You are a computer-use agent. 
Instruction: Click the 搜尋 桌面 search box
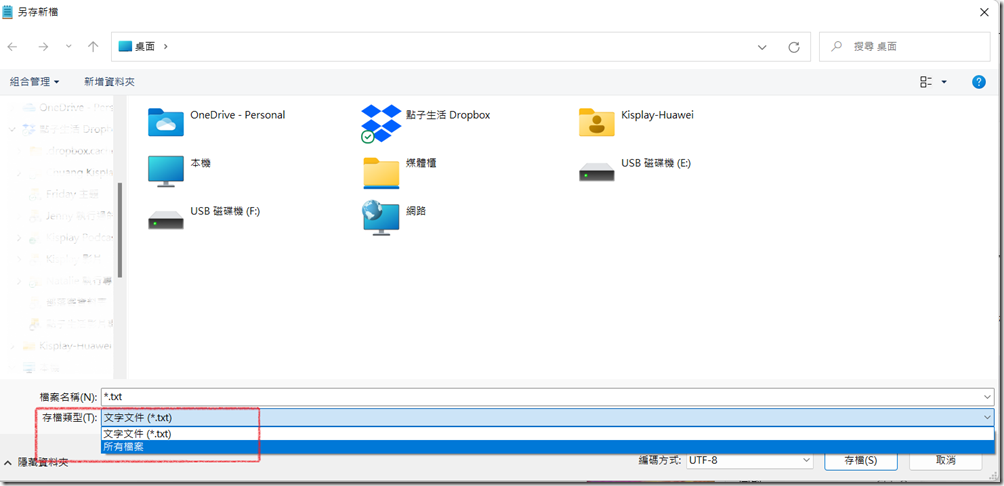pos(905,47)
